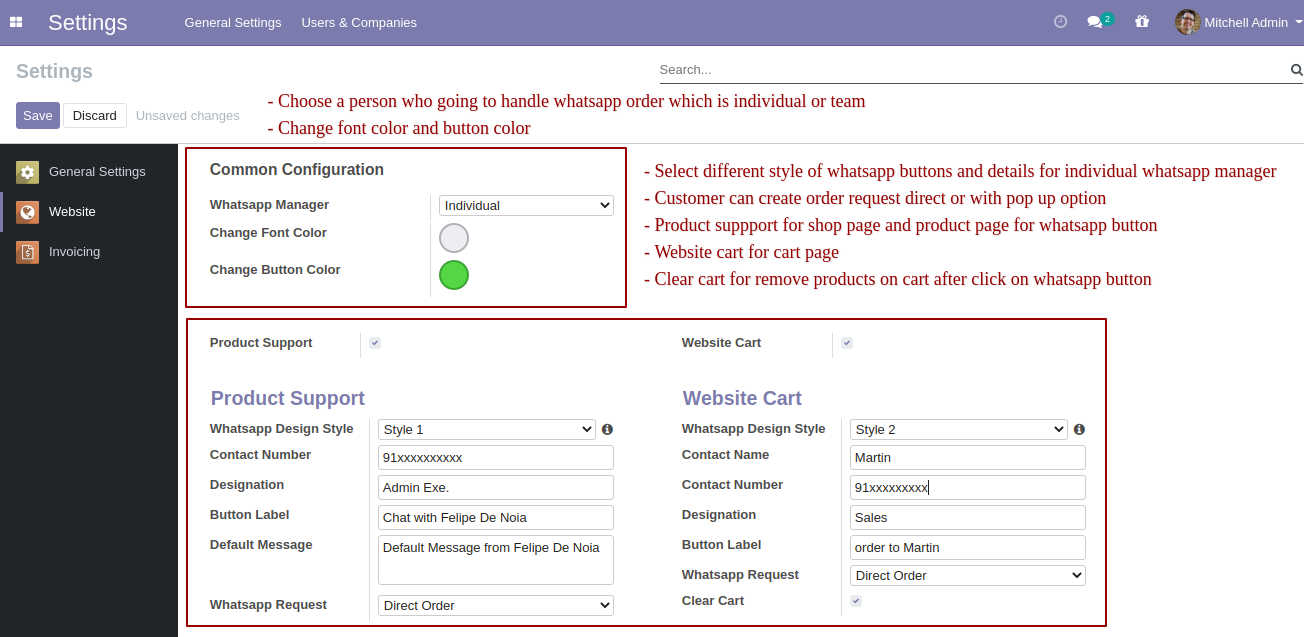This screenshot has width=1304, height=637.
Task: Pick the green Change Button Color swatch
Action: 454,275
